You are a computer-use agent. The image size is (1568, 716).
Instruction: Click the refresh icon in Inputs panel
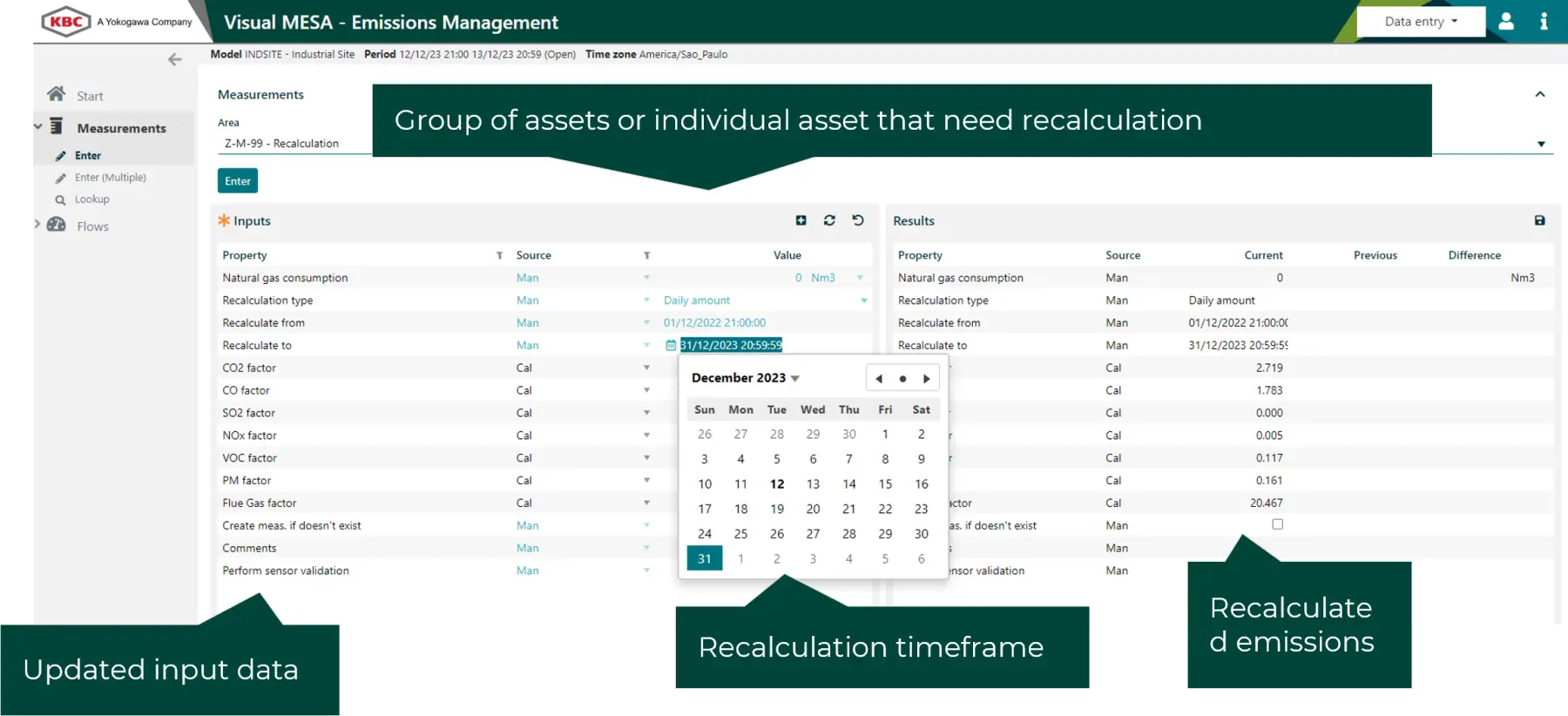(829, 220)
